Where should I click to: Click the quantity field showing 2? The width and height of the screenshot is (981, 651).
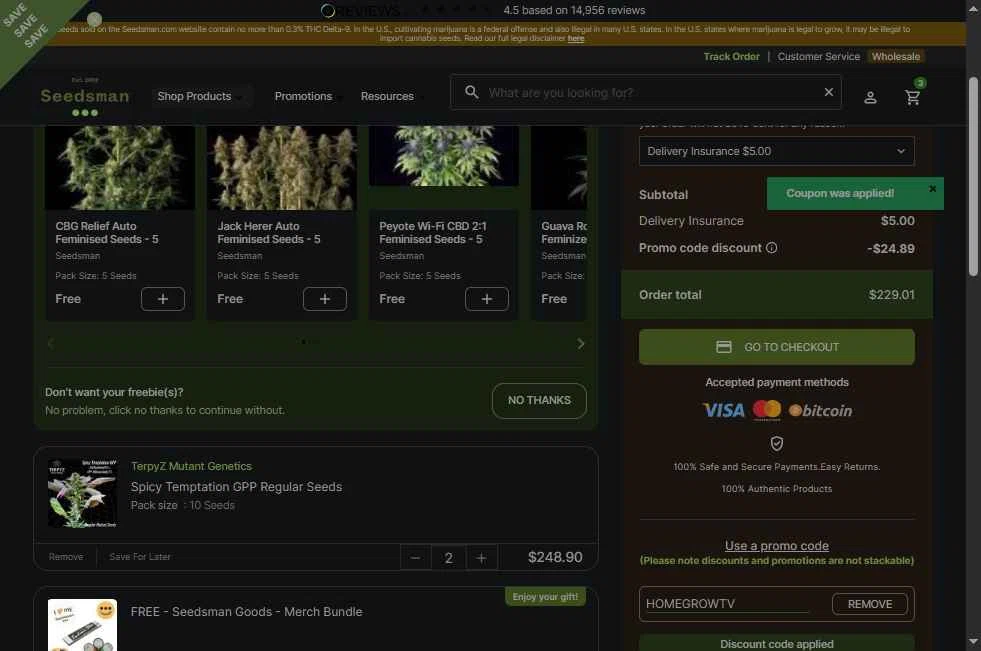(449, 558)
